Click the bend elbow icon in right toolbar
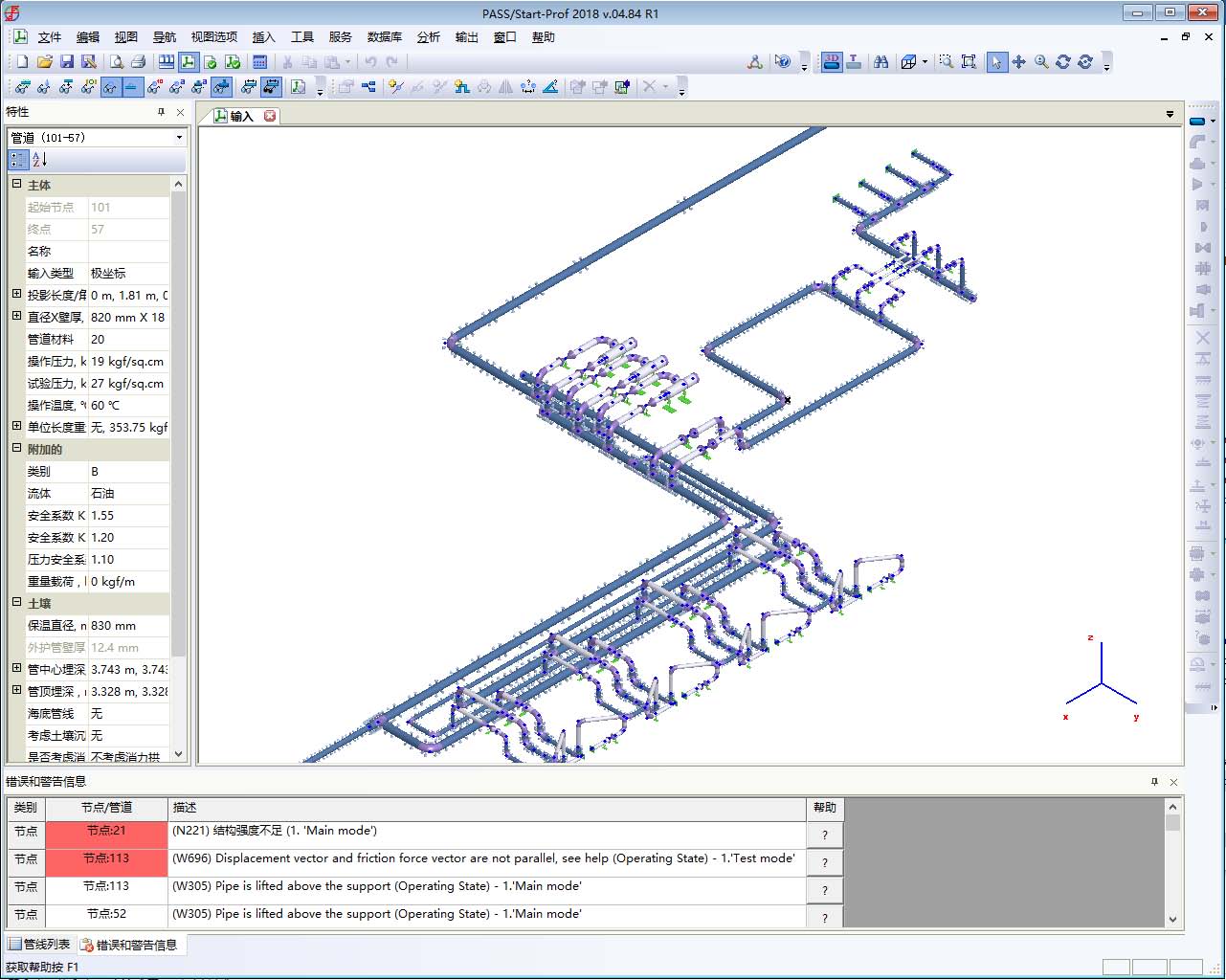Screen dimensions: 1226x980 (1196, 142)
